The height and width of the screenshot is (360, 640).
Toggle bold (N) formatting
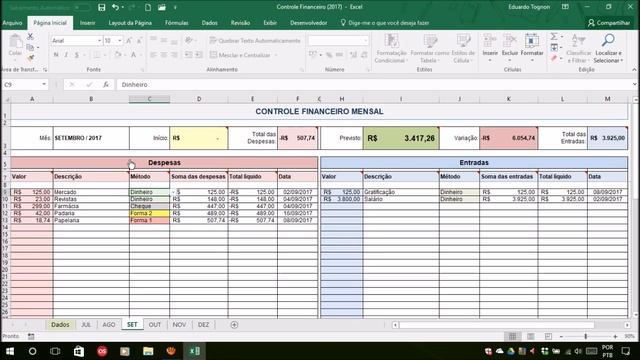56,55
